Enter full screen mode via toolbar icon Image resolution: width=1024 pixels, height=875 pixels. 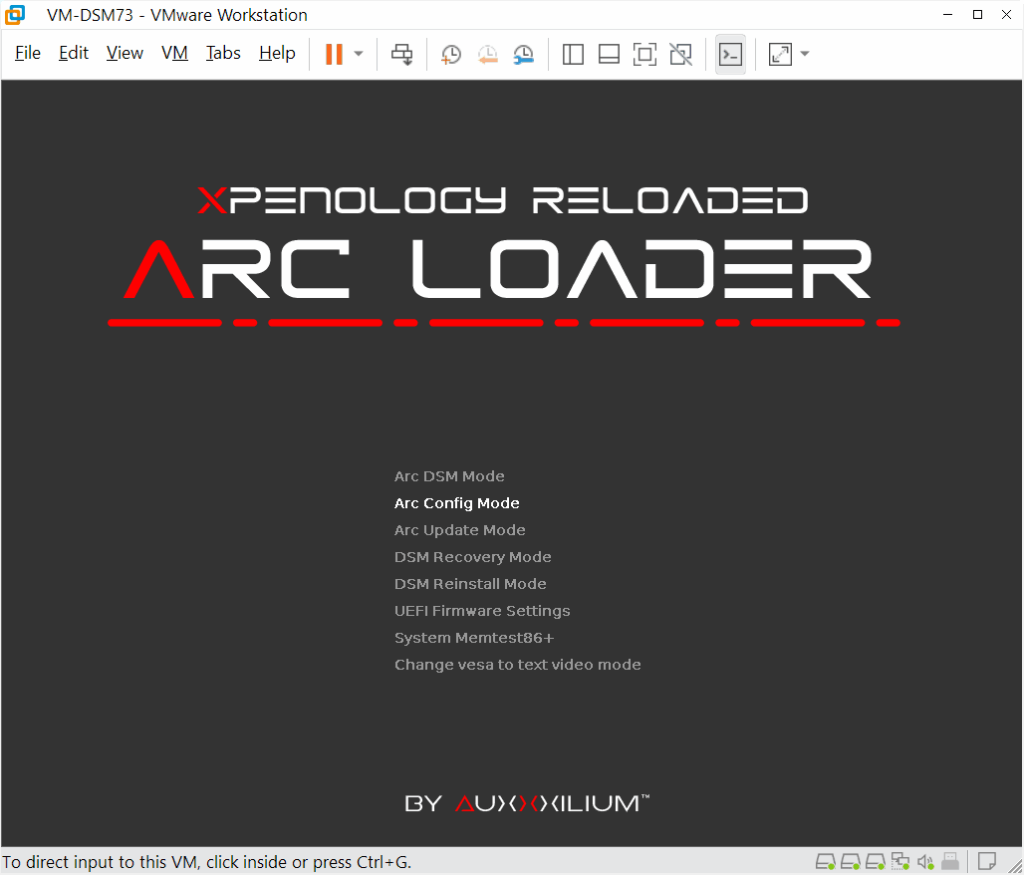point(645,54)
